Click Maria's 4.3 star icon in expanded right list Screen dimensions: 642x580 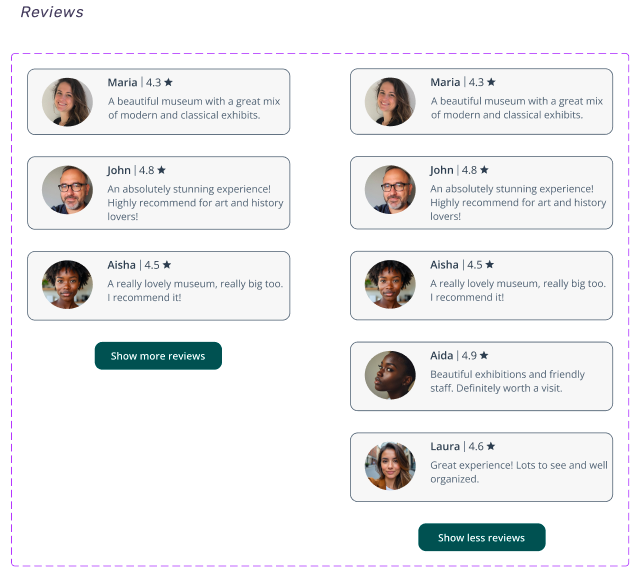pyautogui.click(x=491, y=82)
